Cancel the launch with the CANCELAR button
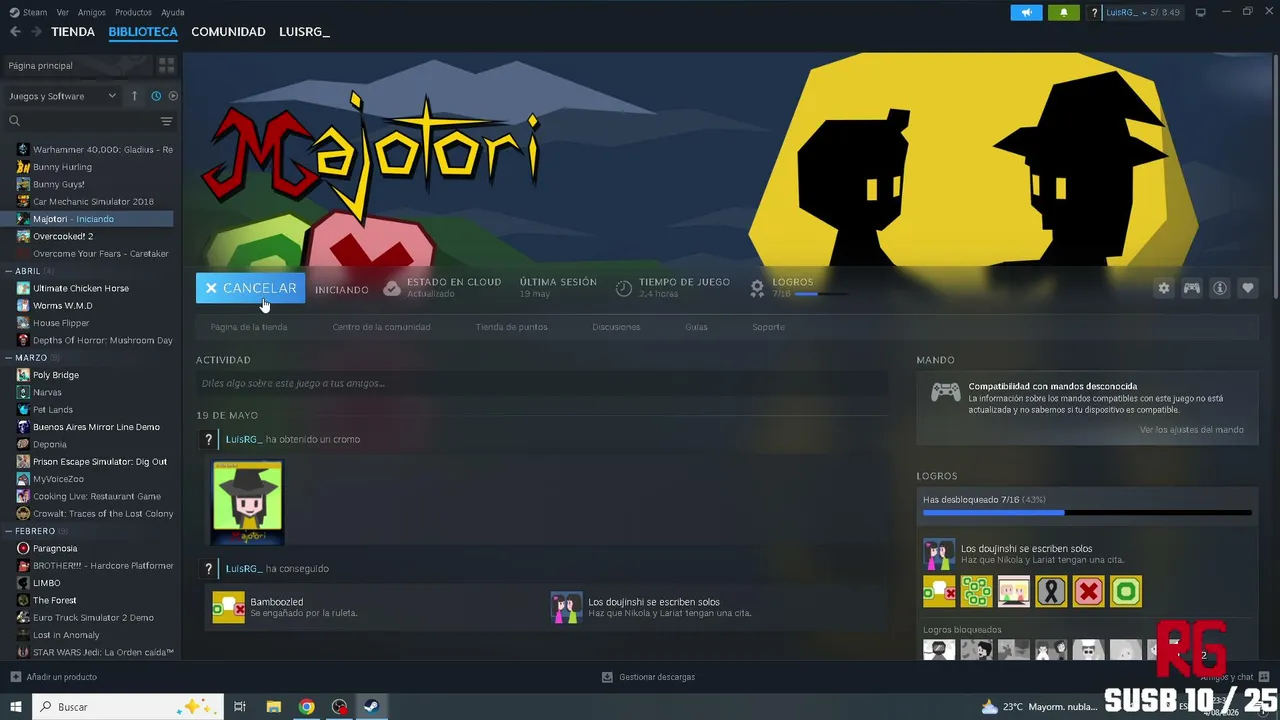The image size is (1280, 720). (x=250, y=288)
